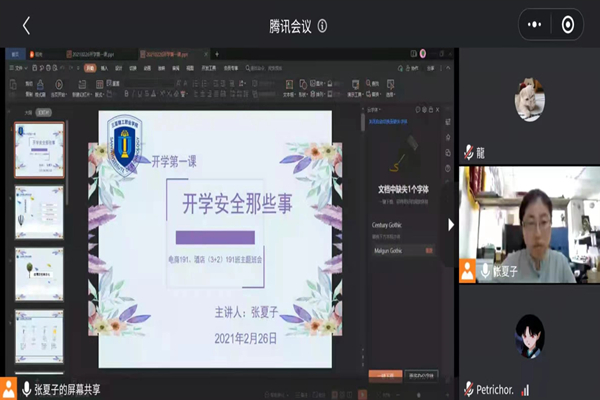Select 张夏子's video tile
The width and height of the screenshot is (600, 400).
click(x=530, y=225)
